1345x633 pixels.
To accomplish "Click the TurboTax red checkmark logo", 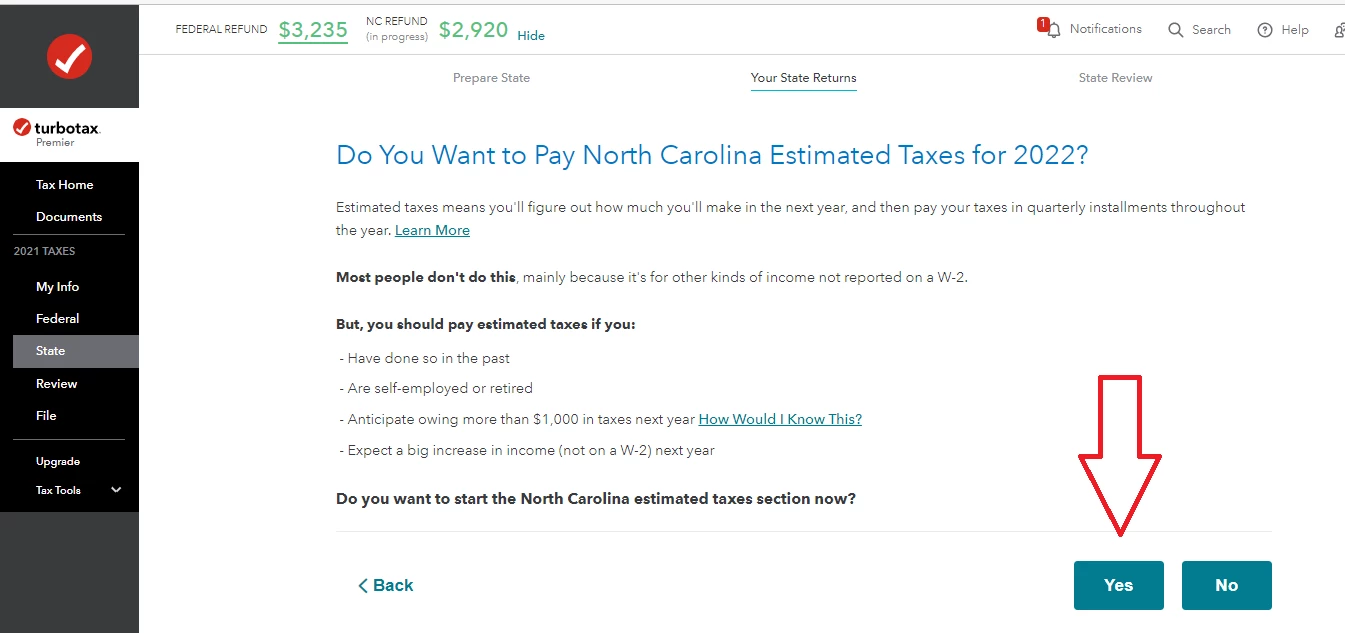I will (69, 57).
